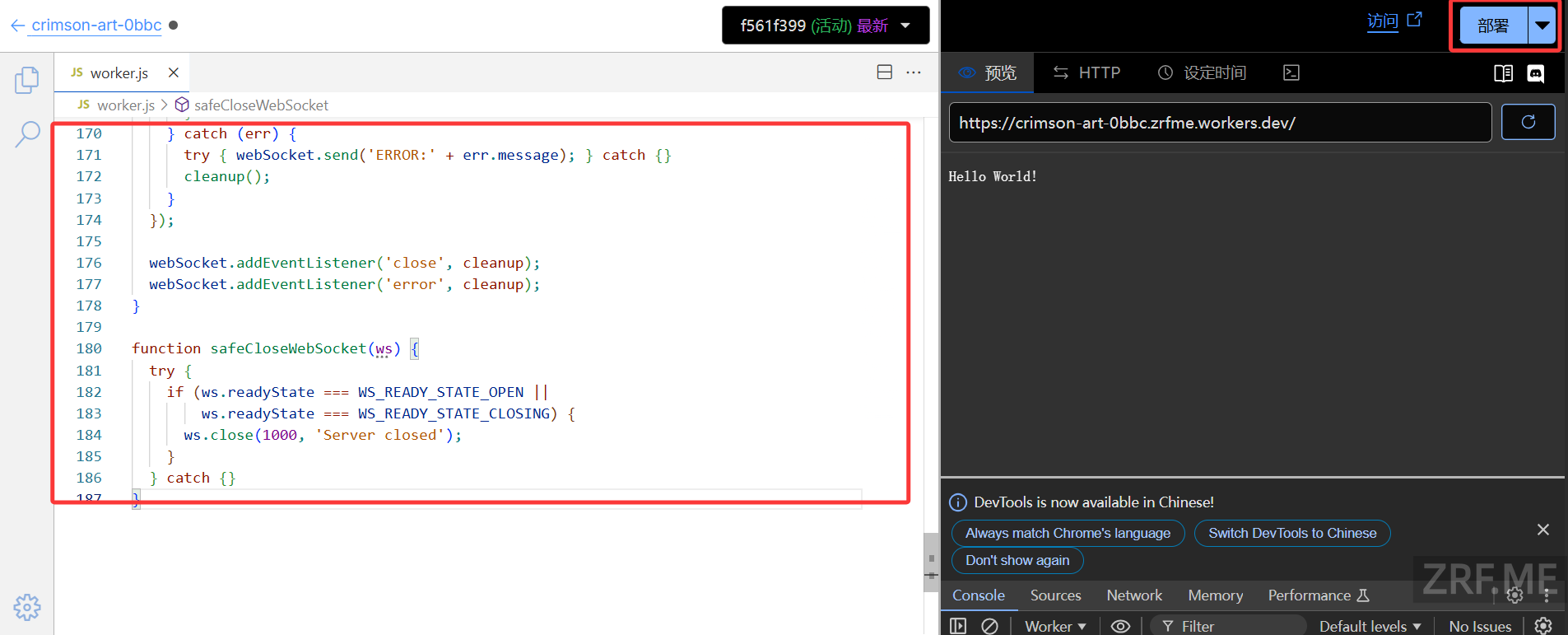This screenshot has height=635, width=1568.
Task: Open the documentation book icon
Action: (1503, 73)
